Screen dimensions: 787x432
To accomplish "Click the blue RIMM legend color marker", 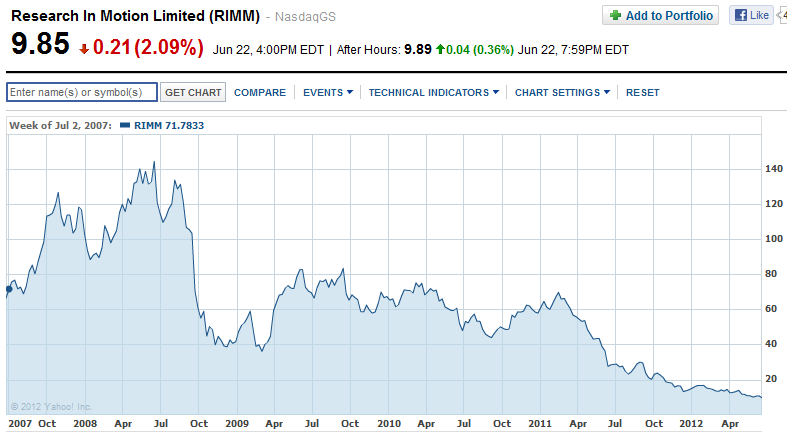I will click(125, 125).
